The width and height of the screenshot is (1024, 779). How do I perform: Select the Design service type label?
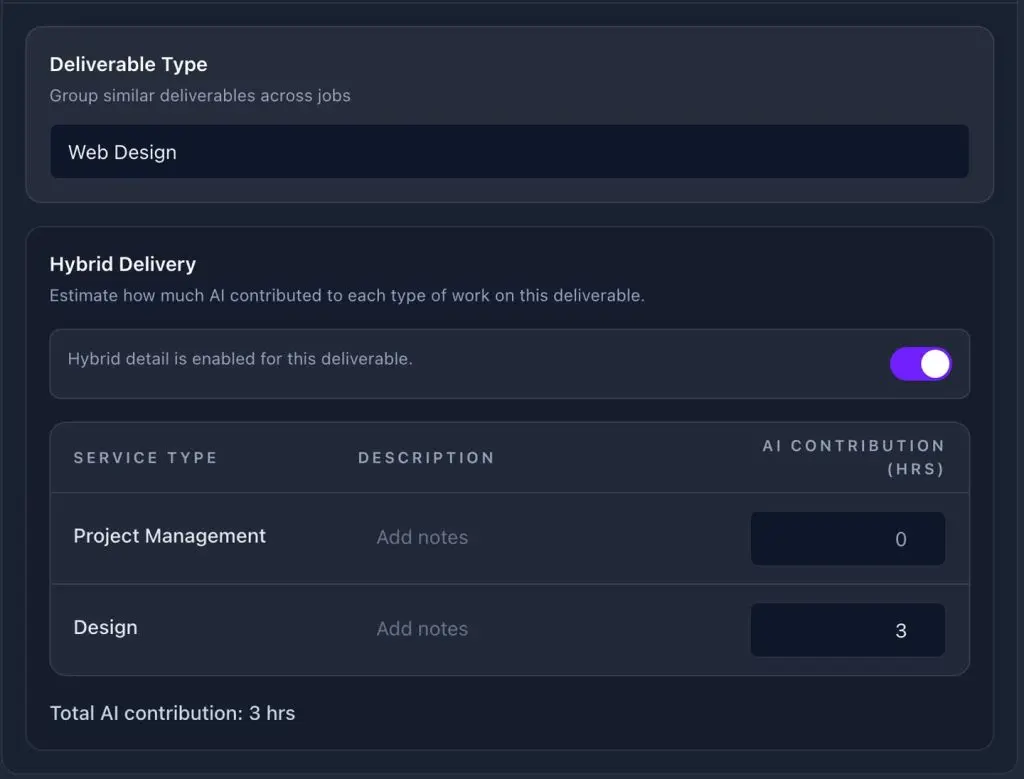[105, 628]
